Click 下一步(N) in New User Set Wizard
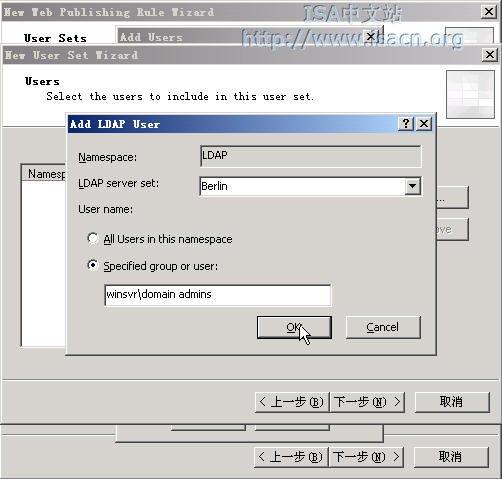 (x=367, y=402)
